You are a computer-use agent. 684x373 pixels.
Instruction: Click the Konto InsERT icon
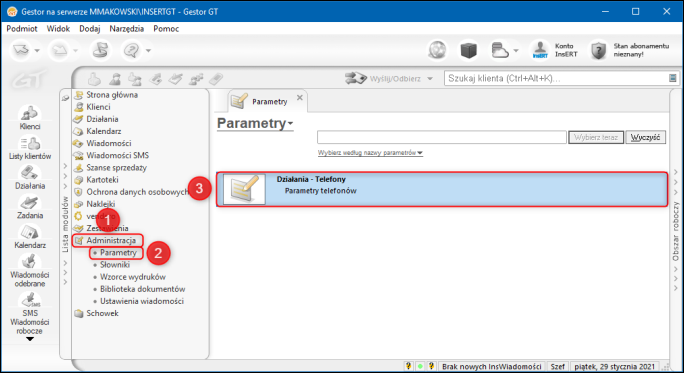pyautogui.click(x=540, y=50)
